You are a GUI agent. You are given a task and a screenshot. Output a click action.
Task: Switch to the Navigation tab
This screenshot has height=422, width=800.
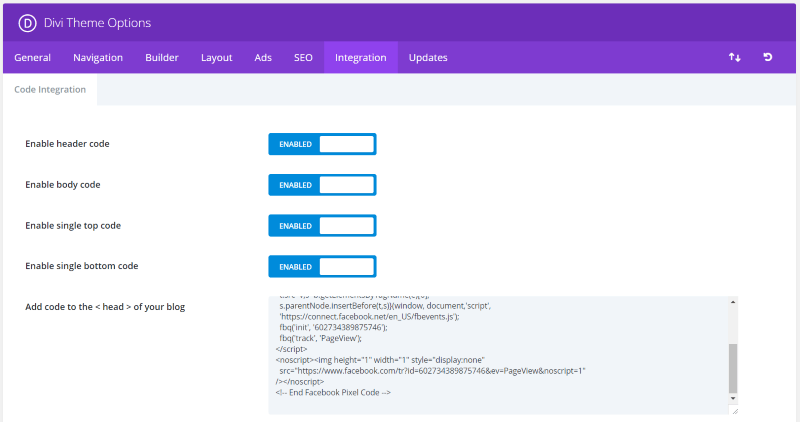click(x=98, y=58)
